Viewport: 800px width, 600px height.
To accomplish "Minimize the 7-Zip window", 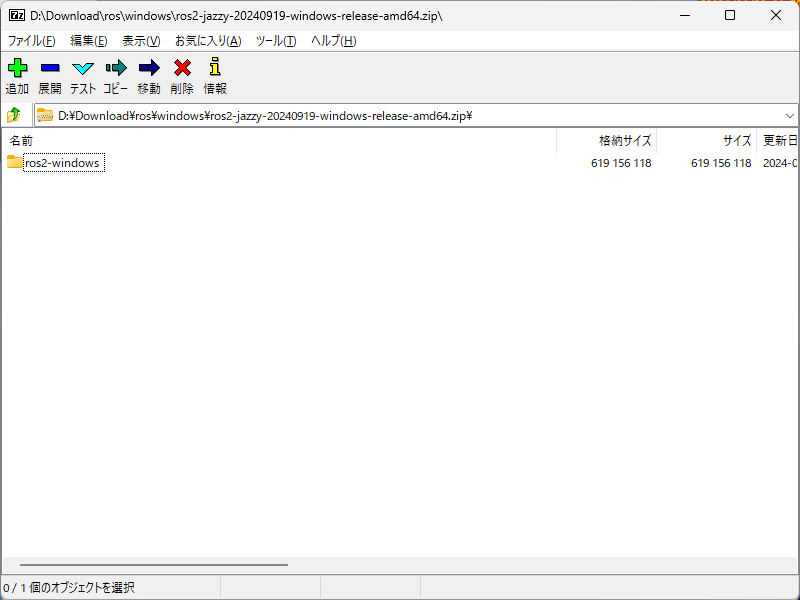I will point(685,15).
